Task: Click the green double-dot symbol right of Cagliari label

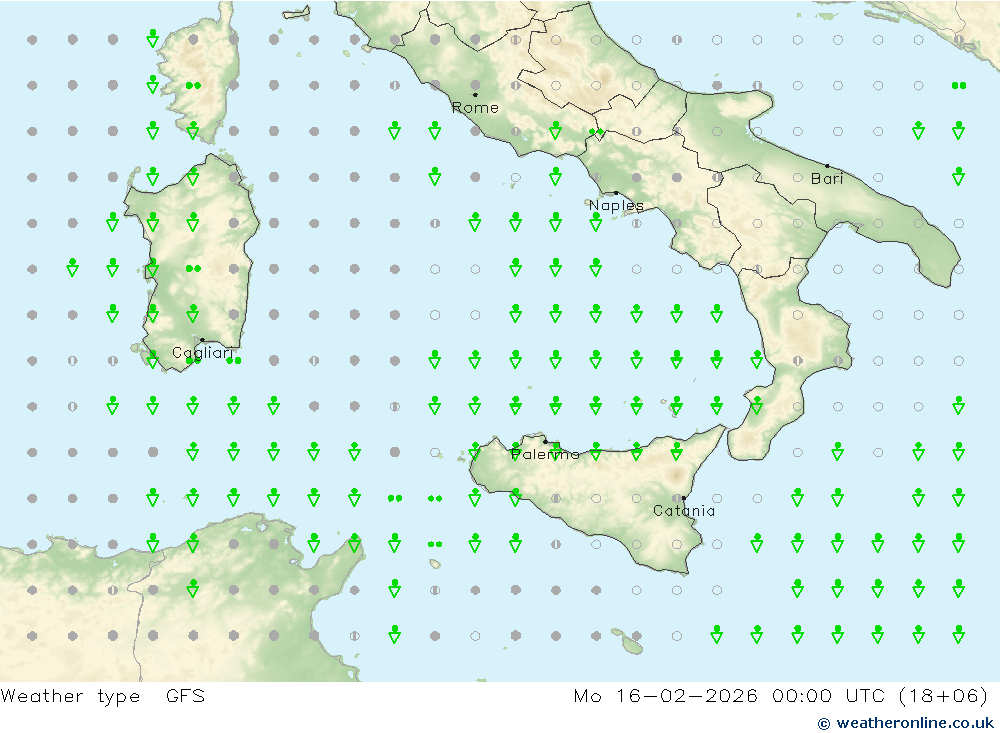Action: [x=234, y=360]
